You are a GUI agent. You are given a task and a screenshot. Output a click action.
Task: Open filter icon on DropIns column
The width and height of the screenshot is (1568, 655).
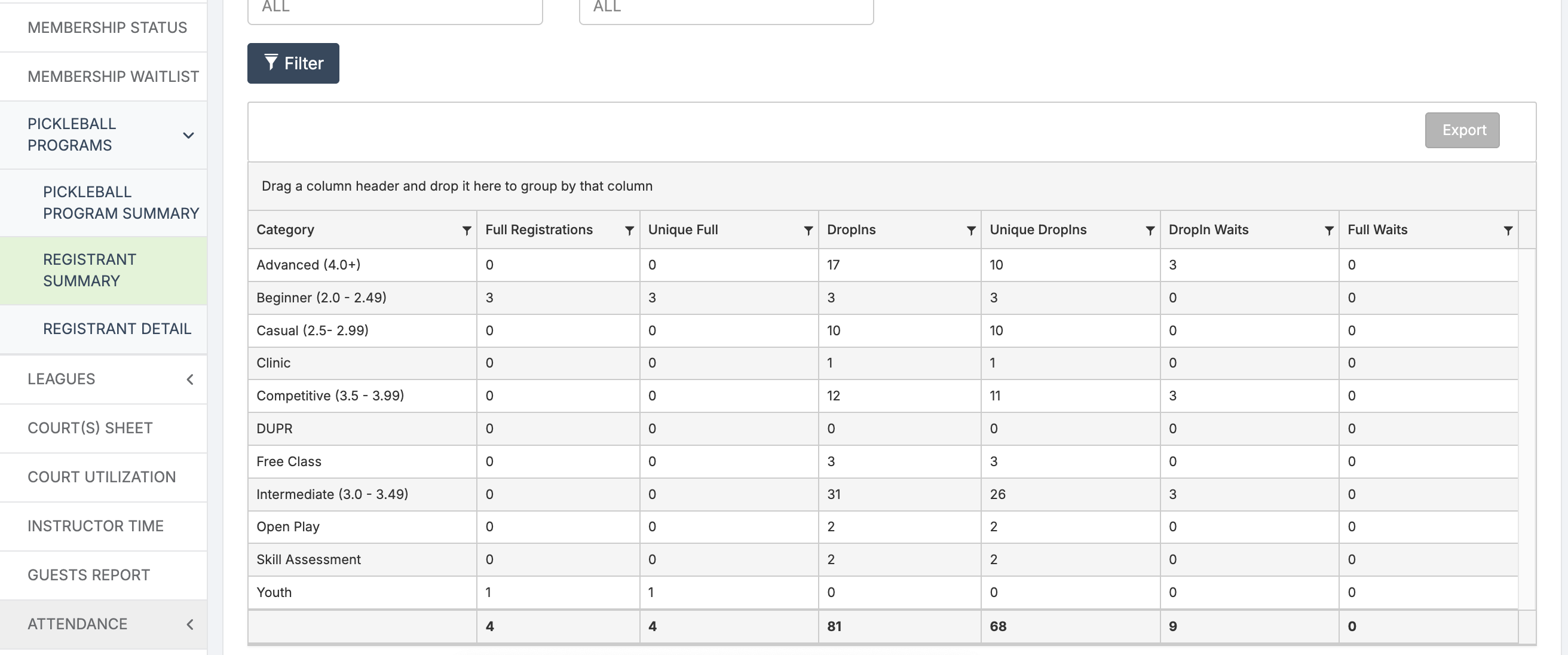pos(971,230)
